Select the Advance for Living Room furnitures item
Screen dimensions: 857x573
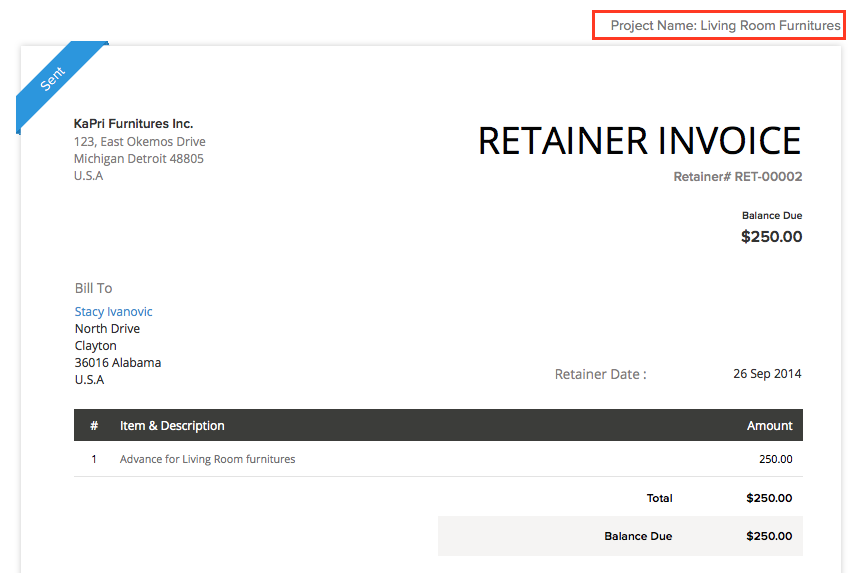207,459
